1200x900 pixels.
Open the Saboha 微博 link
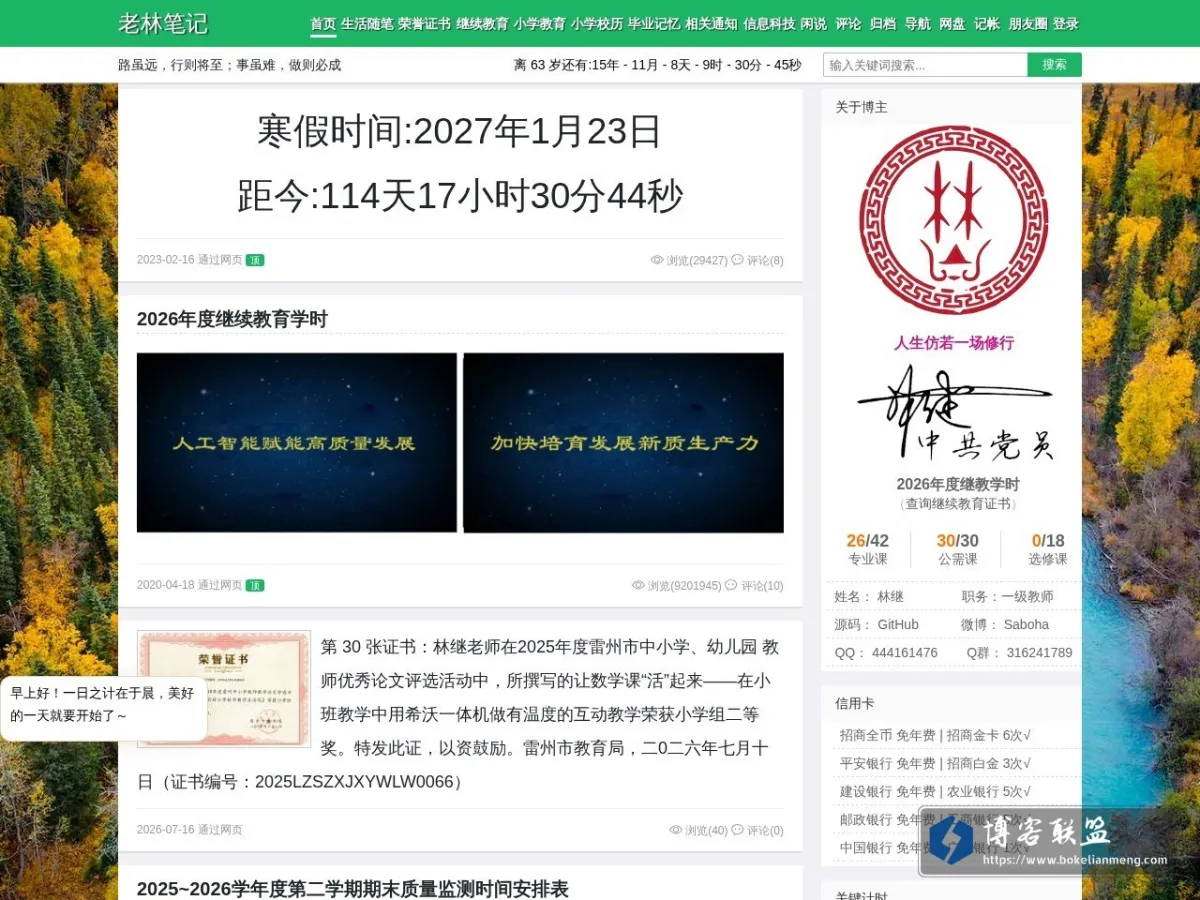(1027, 624)
